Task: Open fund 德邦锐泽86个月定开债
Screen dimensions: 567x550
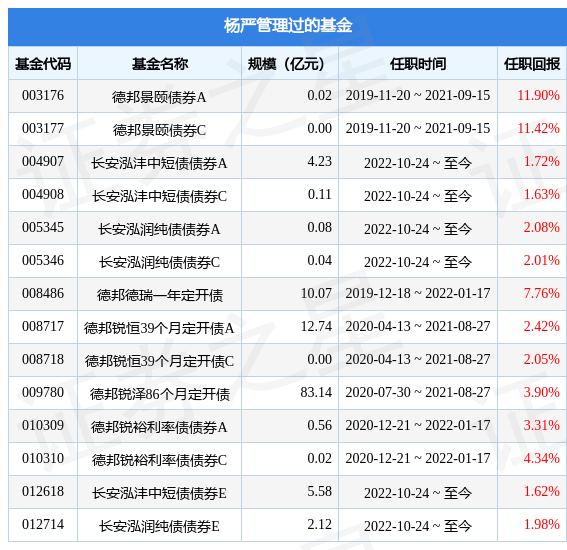Action: [x=159, y=394]
